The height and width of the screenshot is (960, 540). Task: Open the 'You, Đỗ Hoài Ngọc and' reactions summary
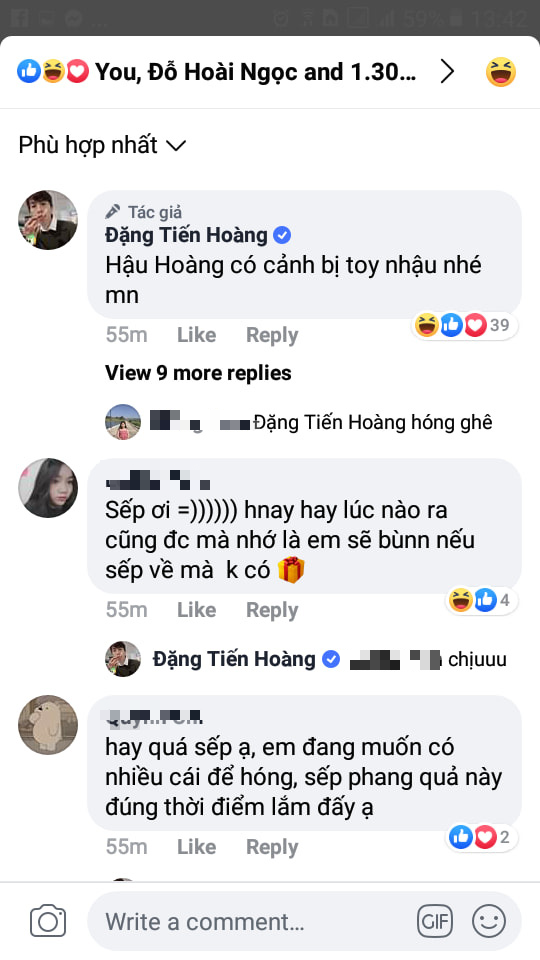point(217,72)
